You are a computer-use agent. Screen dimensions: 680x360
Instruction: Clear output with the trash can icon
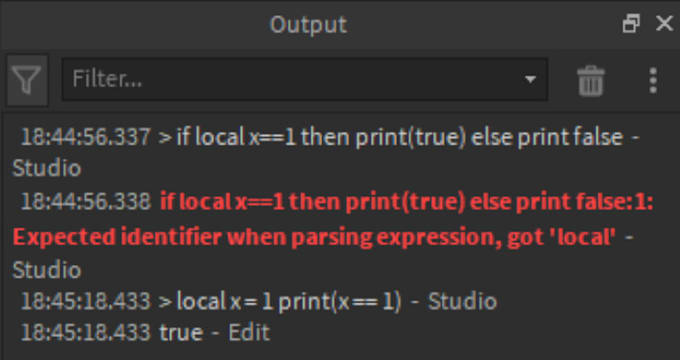[591, 80]
